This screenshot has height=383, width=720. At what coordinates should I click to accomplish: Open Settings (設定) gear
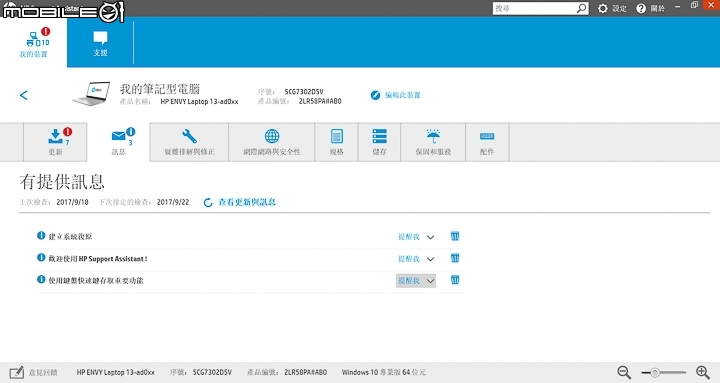[x=612, y=8]
